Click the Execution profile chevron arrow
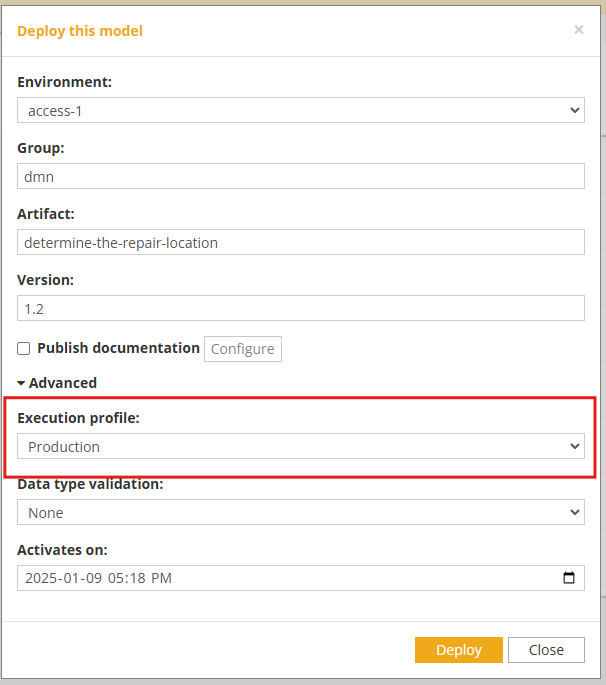 tap(575, 446)
